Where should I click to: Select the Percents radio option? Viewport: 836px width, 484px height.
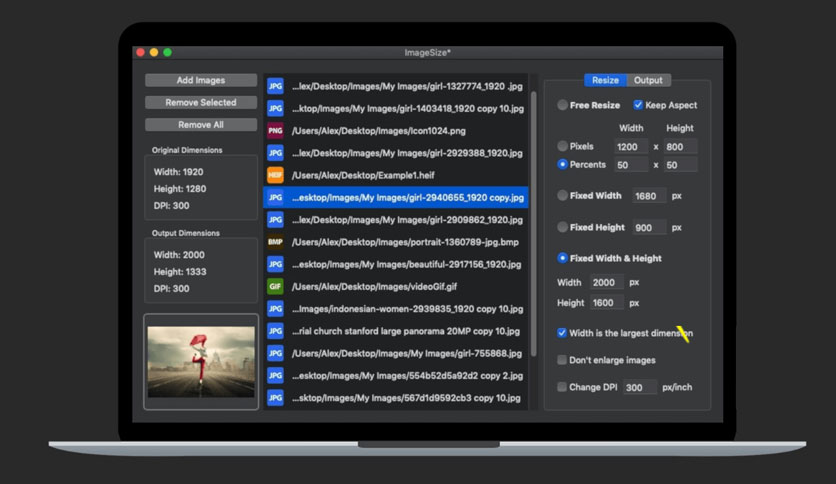562,164
